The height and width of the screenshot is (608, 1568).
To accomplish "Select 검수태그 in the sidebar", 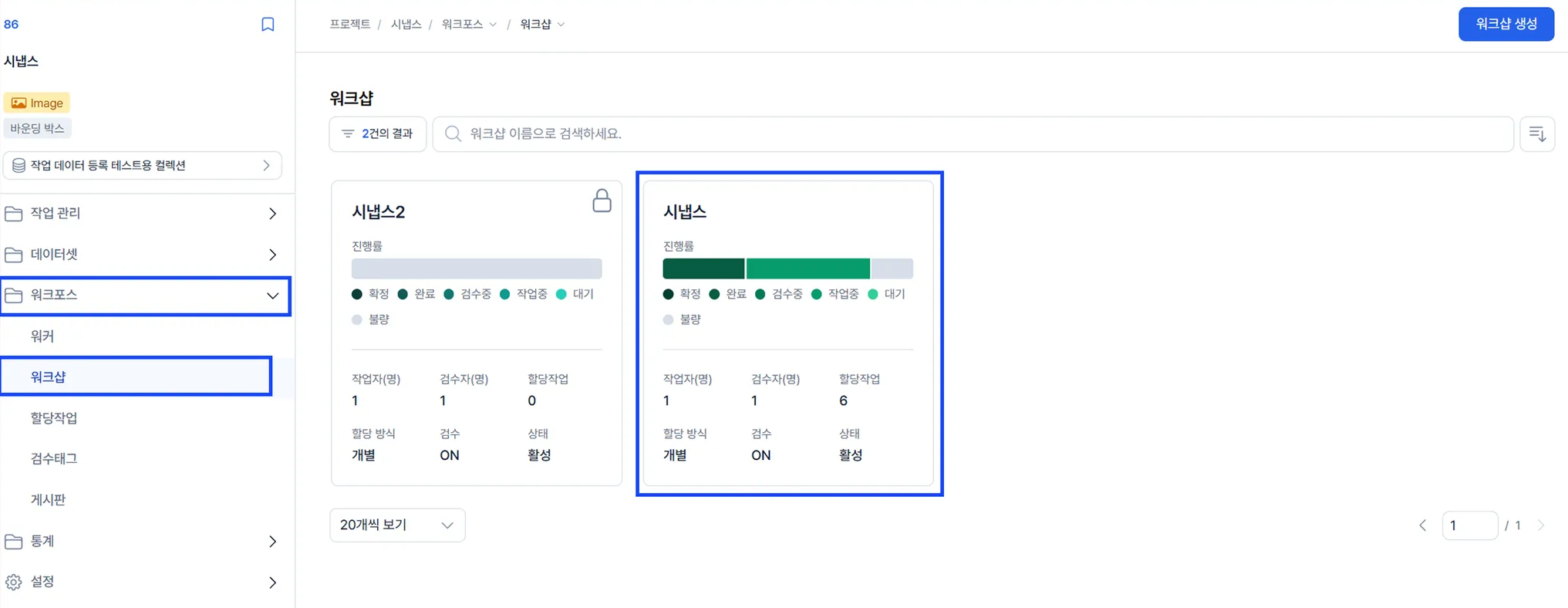I will [54, 459].
